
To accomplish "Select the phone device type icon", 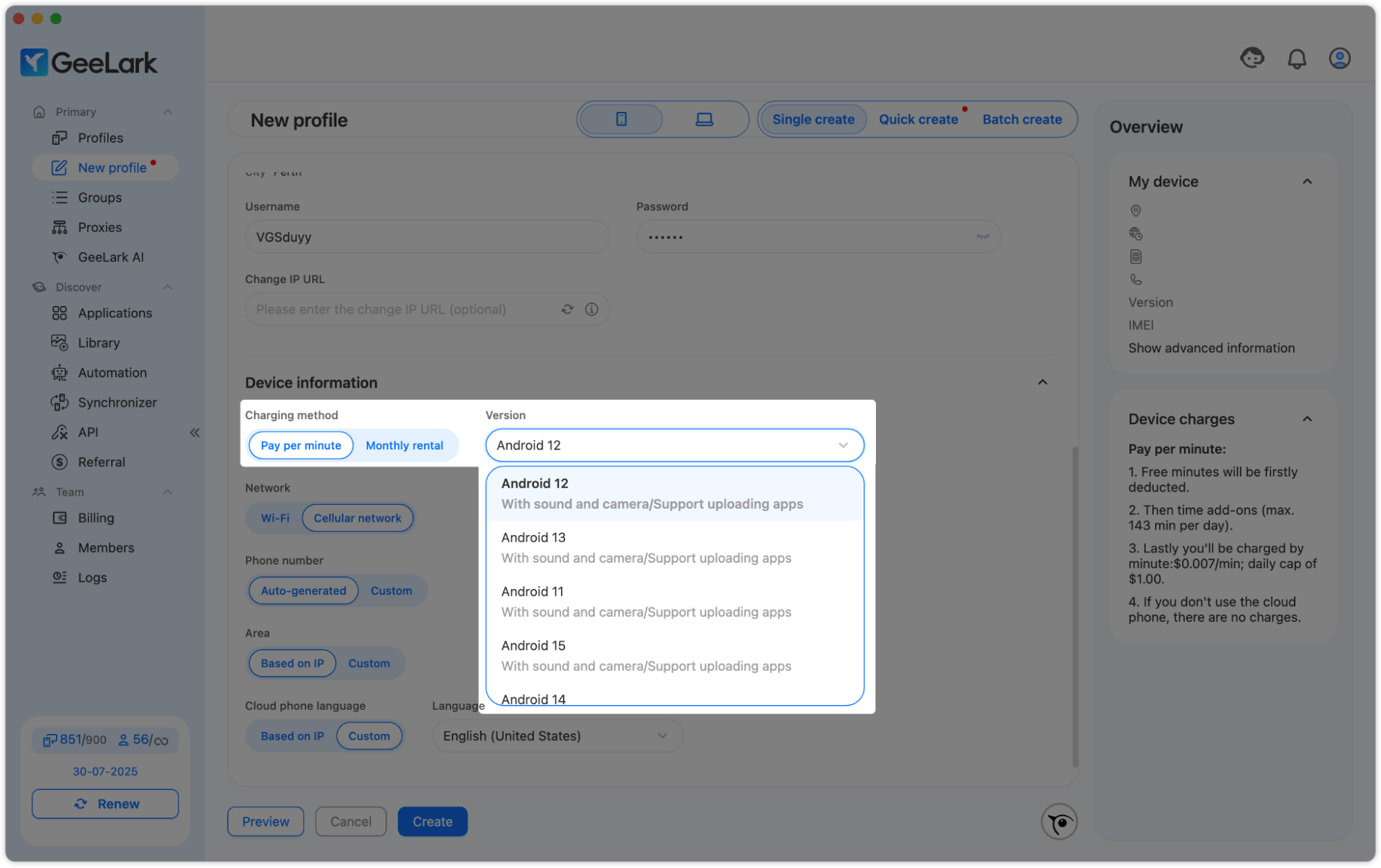I will [621, 119].
